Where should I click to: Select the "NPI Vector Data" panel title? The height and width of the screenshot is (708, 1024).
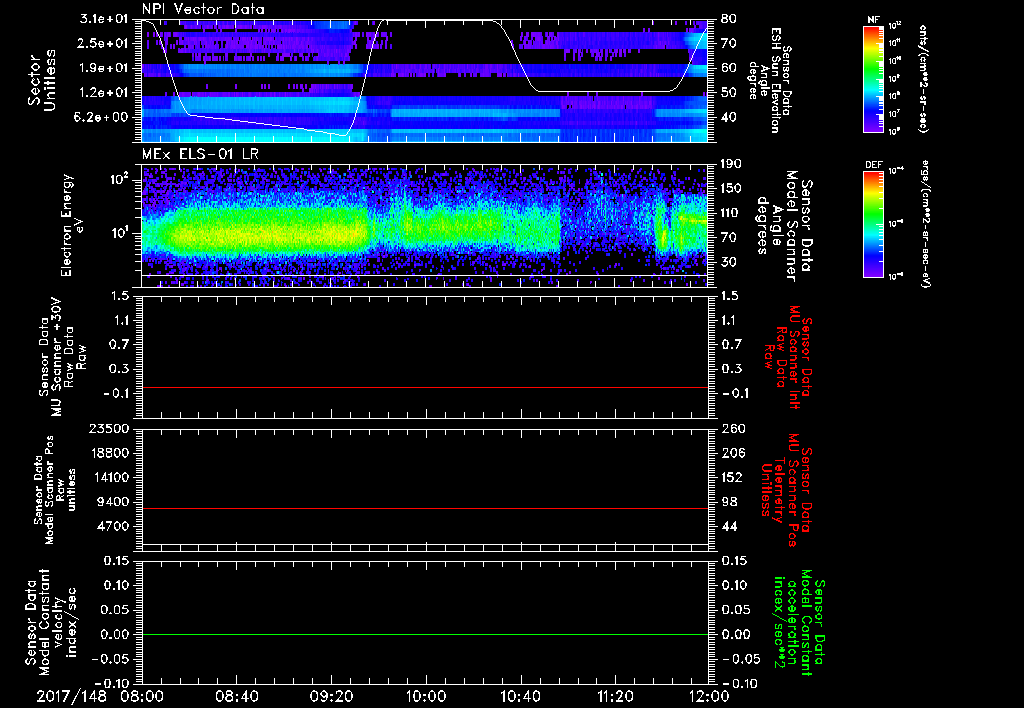click(203, 9)
